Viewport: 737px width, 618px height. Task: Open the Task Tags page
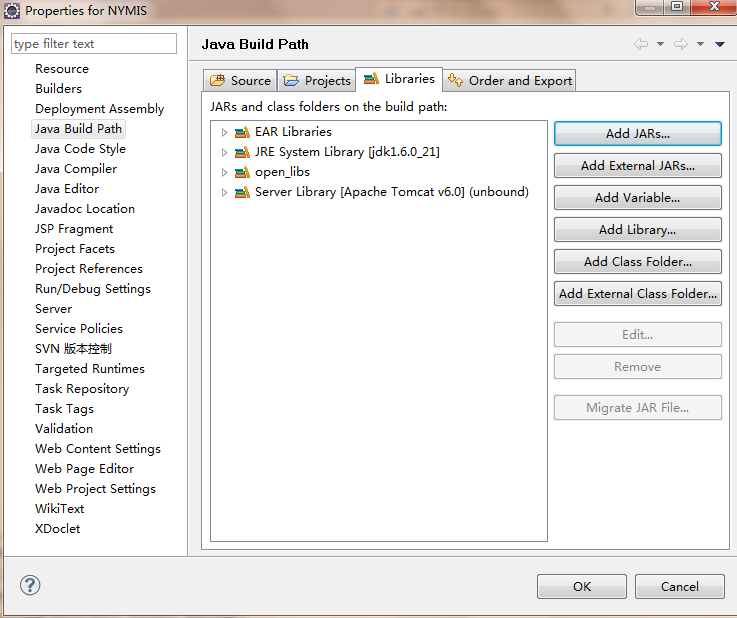pos(64,409)
